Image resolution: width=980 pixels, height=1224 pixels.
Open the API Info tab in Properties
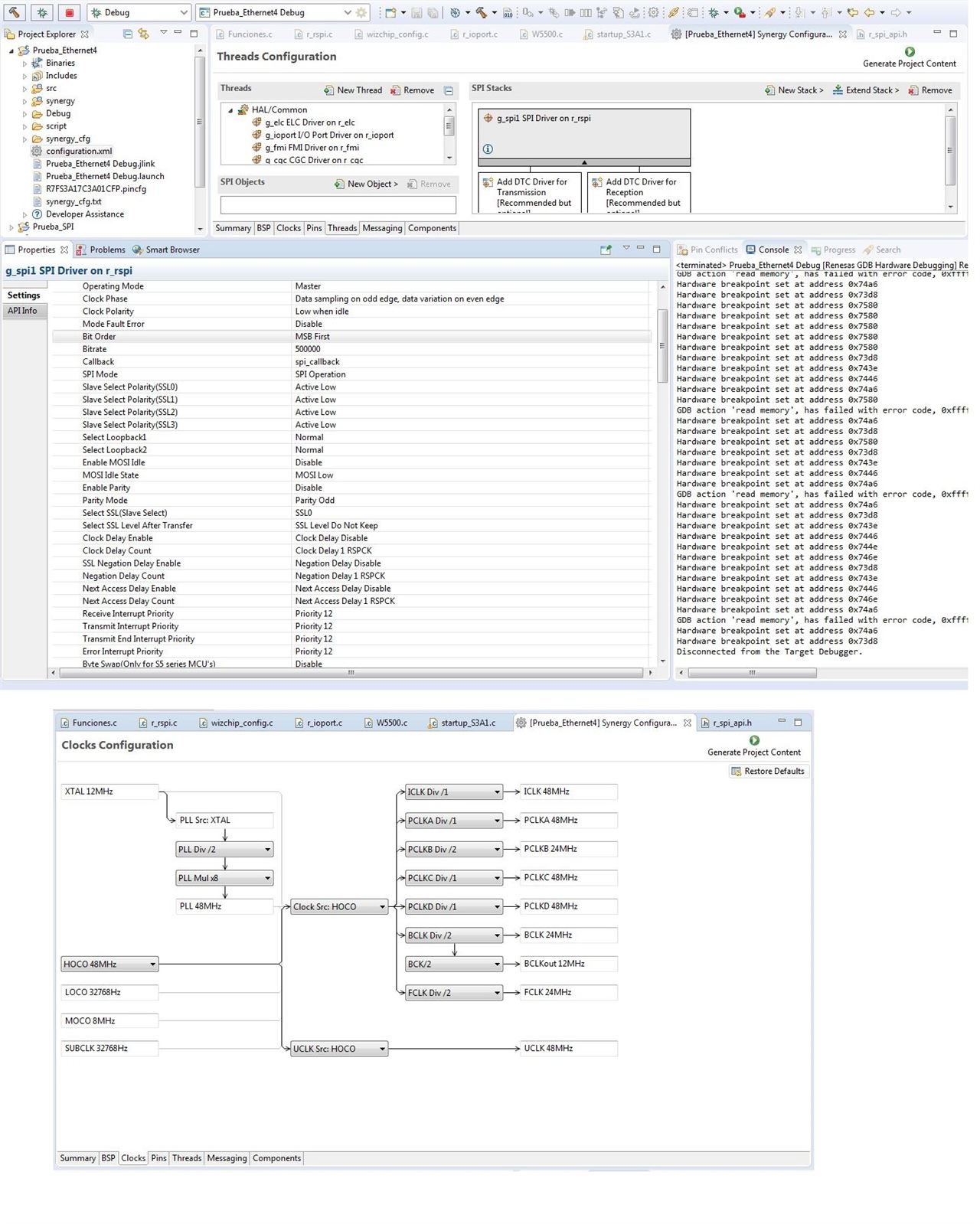(23, 311)
